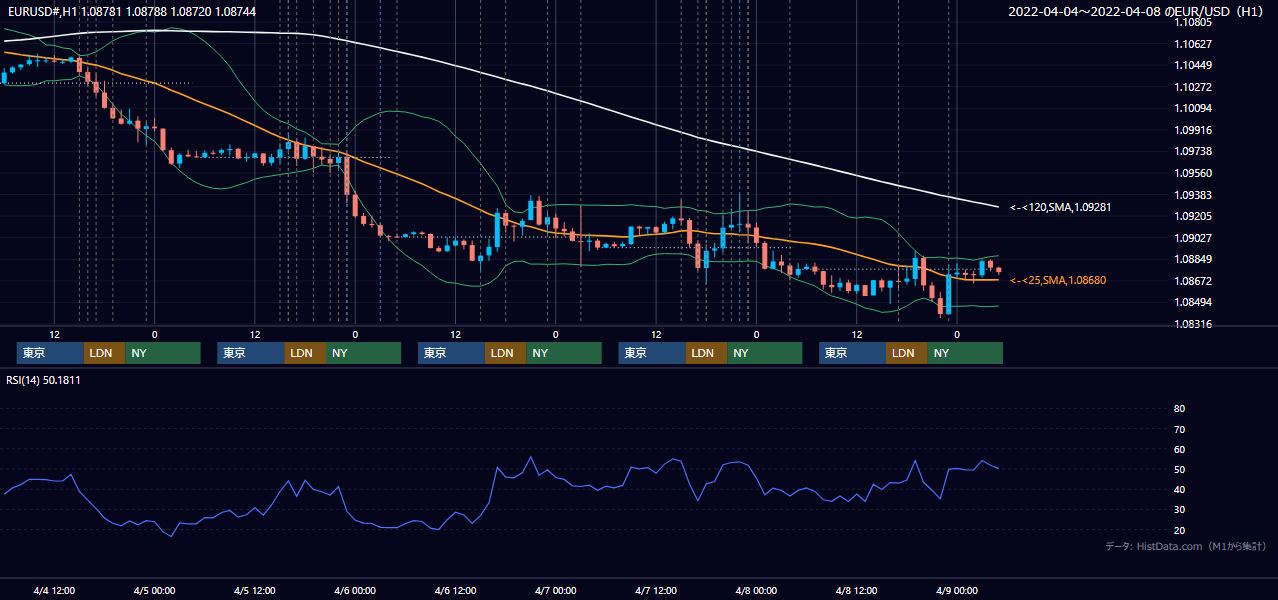This screenshot has width=1278, height=600.
Task: Select the 4/9 00:00 time axis label
Action: pyautogui.click(x=957, y=591)
